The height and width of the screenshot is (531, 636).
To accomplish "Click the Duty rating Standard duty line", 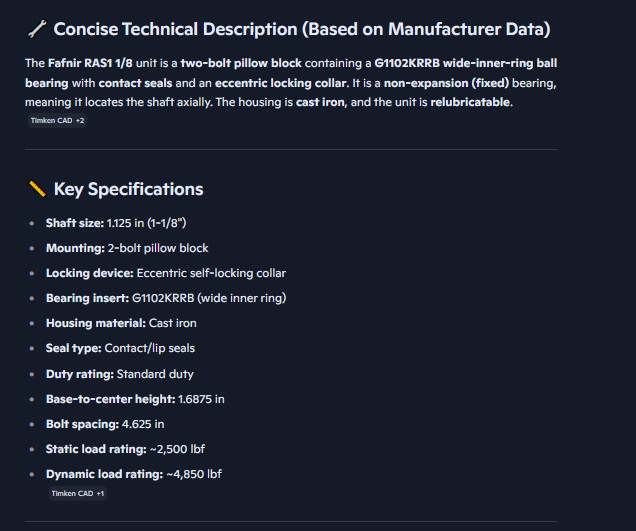I will pos(120,374).
